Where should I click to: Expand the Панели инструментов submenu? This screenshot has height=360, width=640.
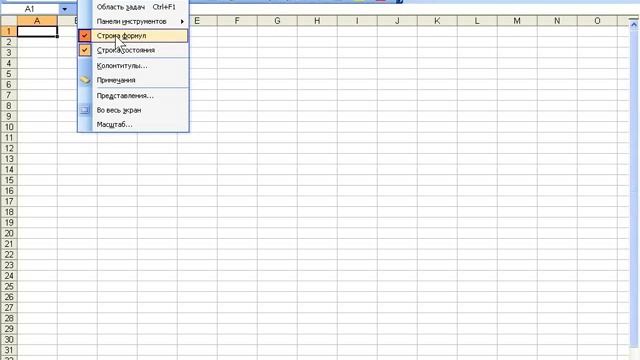133,21
